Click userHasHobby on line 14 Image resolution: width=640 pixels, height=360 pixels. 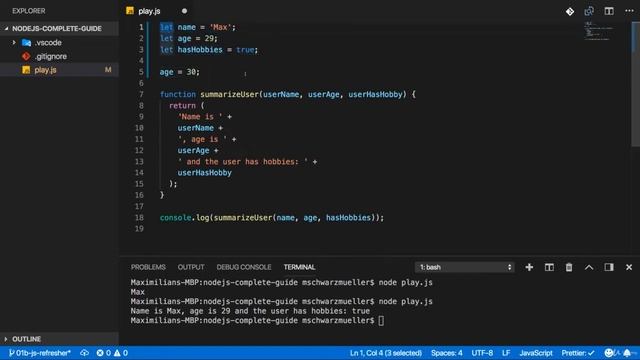(204, 173)
